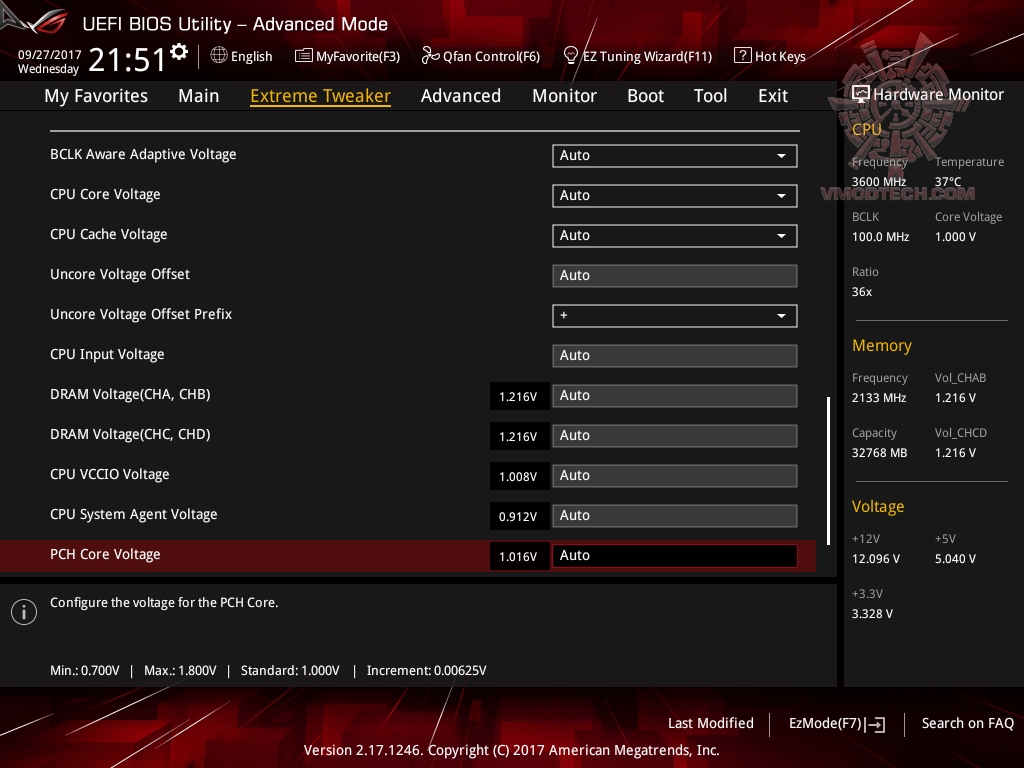Select the Monitor tab

coord(564,95)
